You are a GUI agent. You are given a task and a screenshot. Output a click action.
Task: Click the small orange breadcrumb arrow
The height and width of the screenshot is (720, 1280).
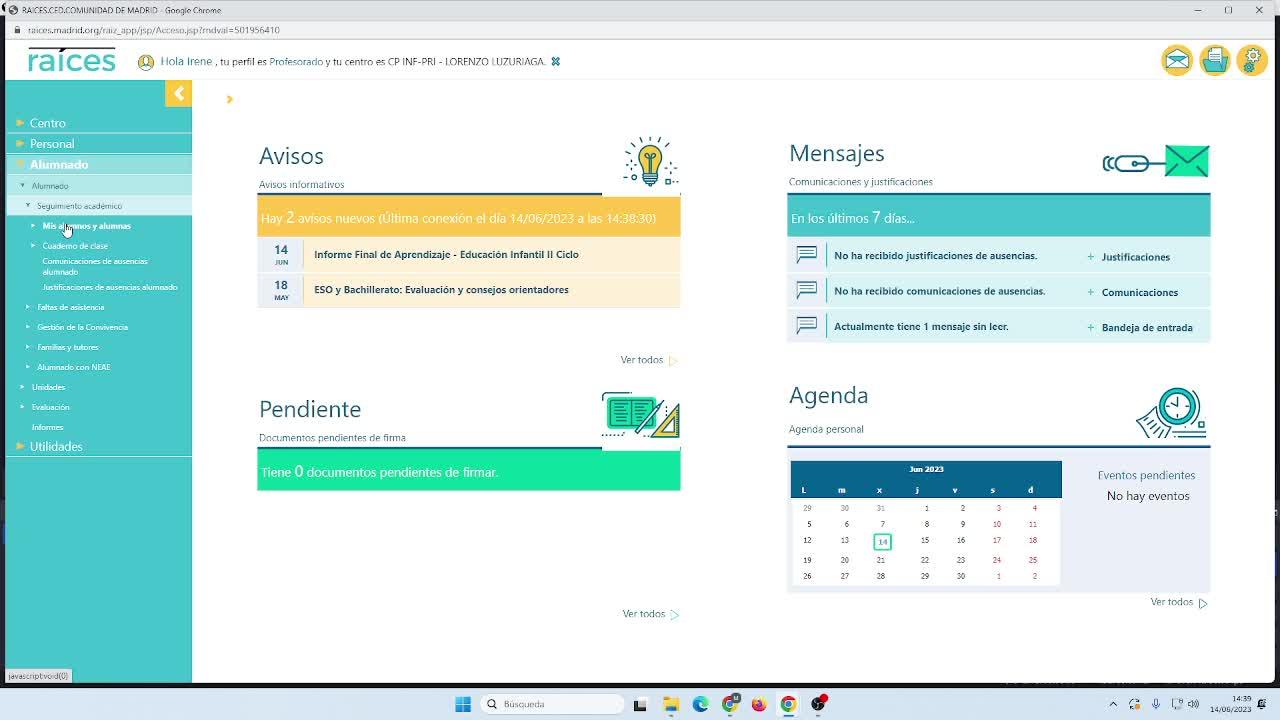(229, 99)
